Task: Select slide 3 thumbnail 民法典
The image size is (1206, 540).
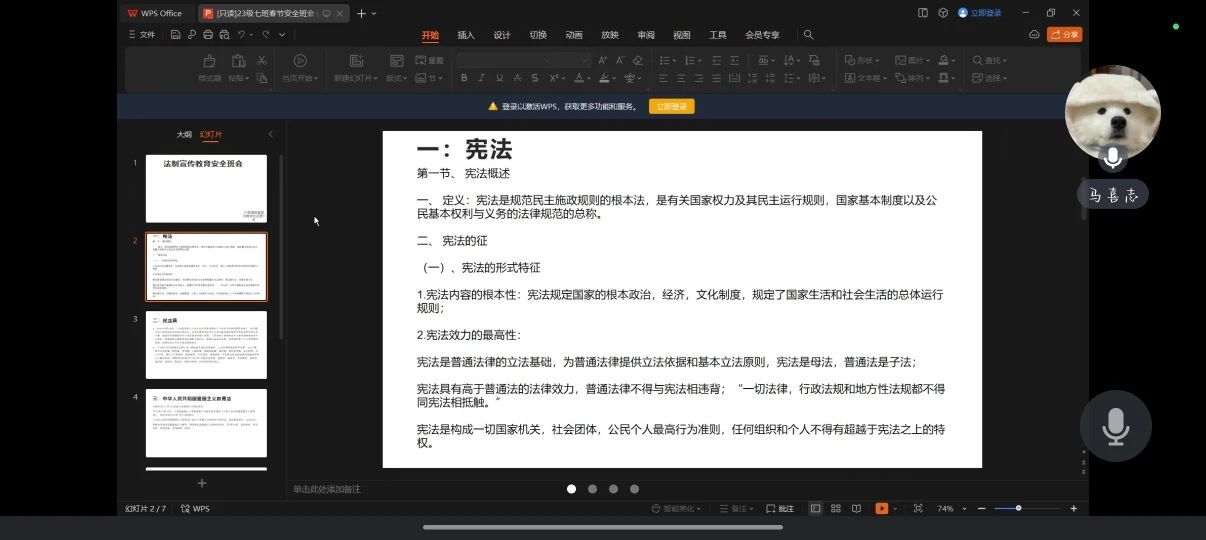Action: pyautogui.click(x=206, y=345)
